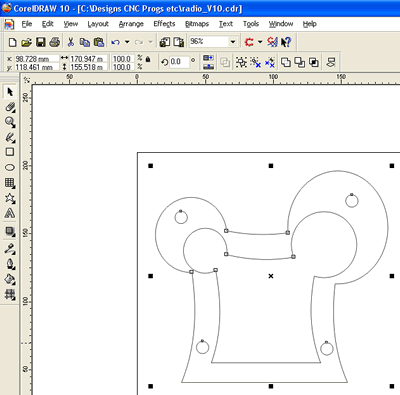Viewport: 400px width, 395px height.
Task: Select the Shape tool in toolbox
Action: coord(10,107)
